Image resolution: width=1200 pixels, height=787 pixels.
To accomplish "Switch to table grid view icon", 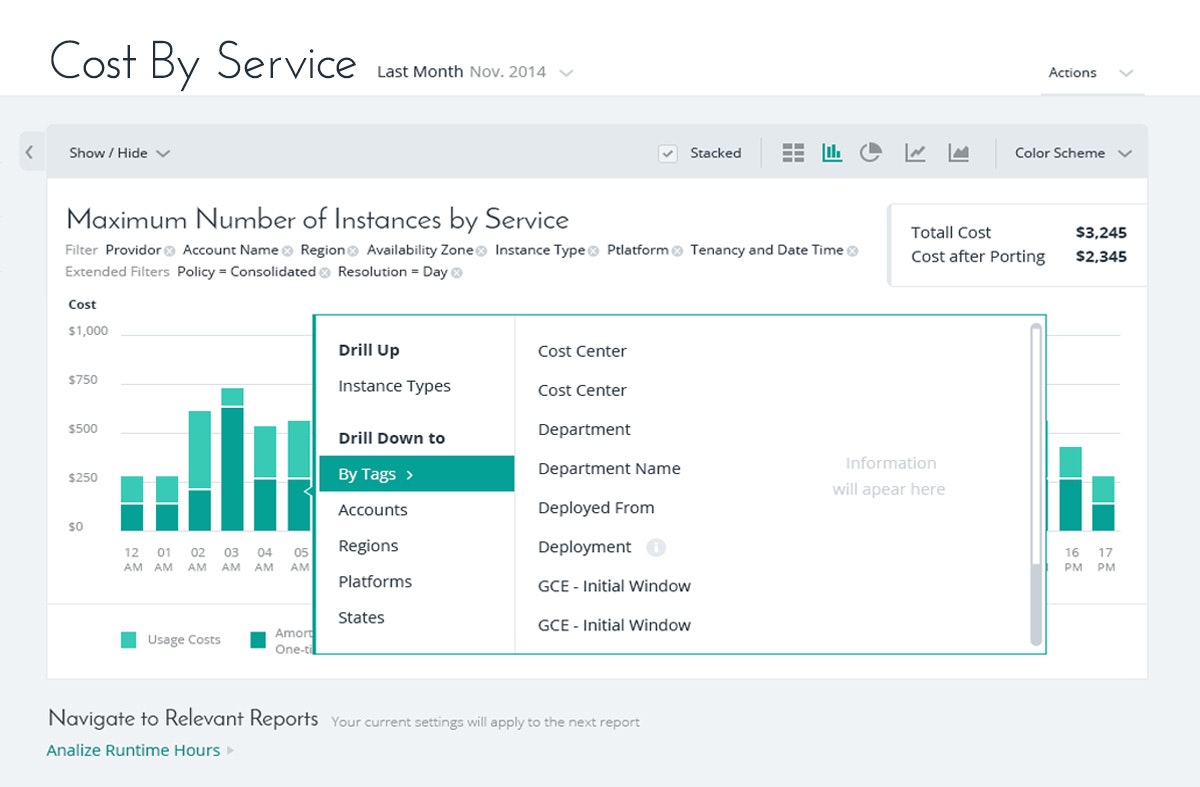I will coord(793,153).
